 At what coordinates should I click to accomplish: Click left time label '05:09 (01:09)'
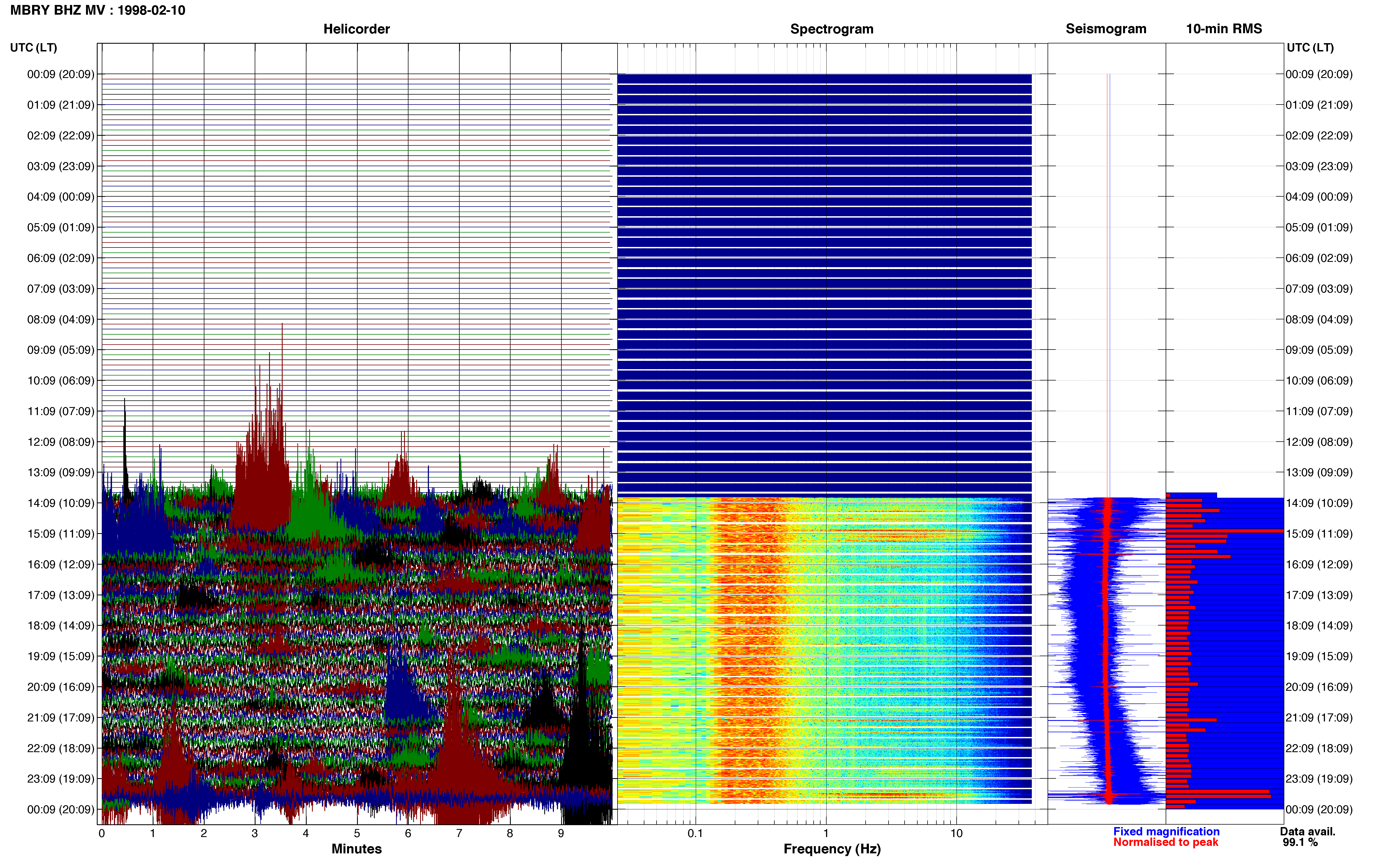tap(61, 227)
